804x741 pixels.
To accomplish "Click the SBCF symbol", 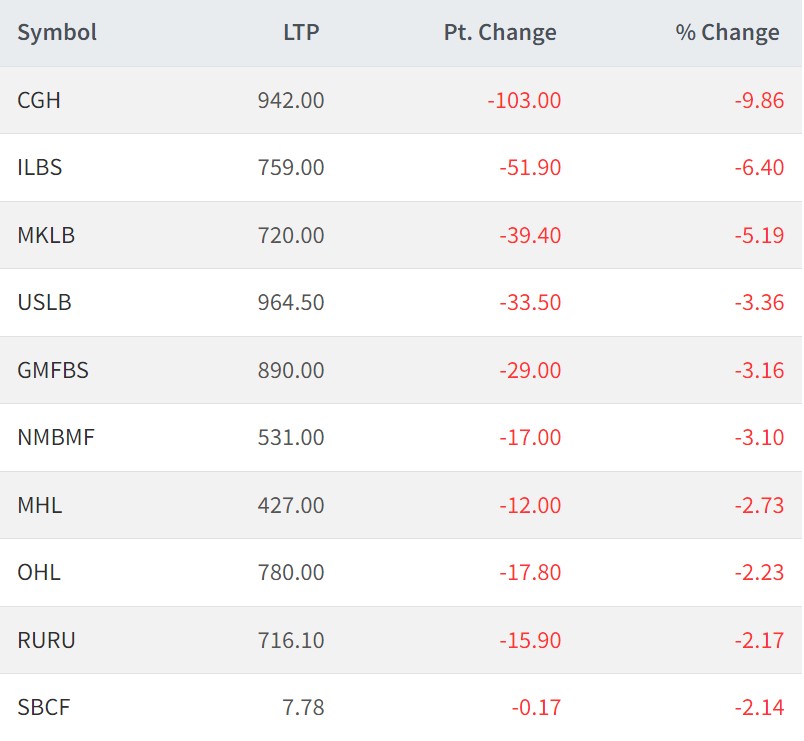I will (44, 707).
